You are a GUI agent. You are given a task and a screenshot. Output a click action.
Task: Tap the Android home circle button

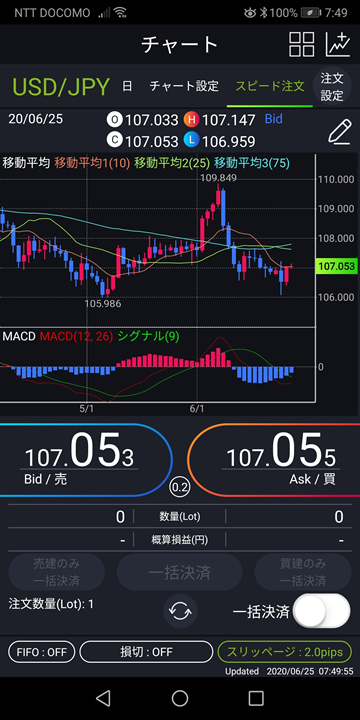(x=180, y=698)
